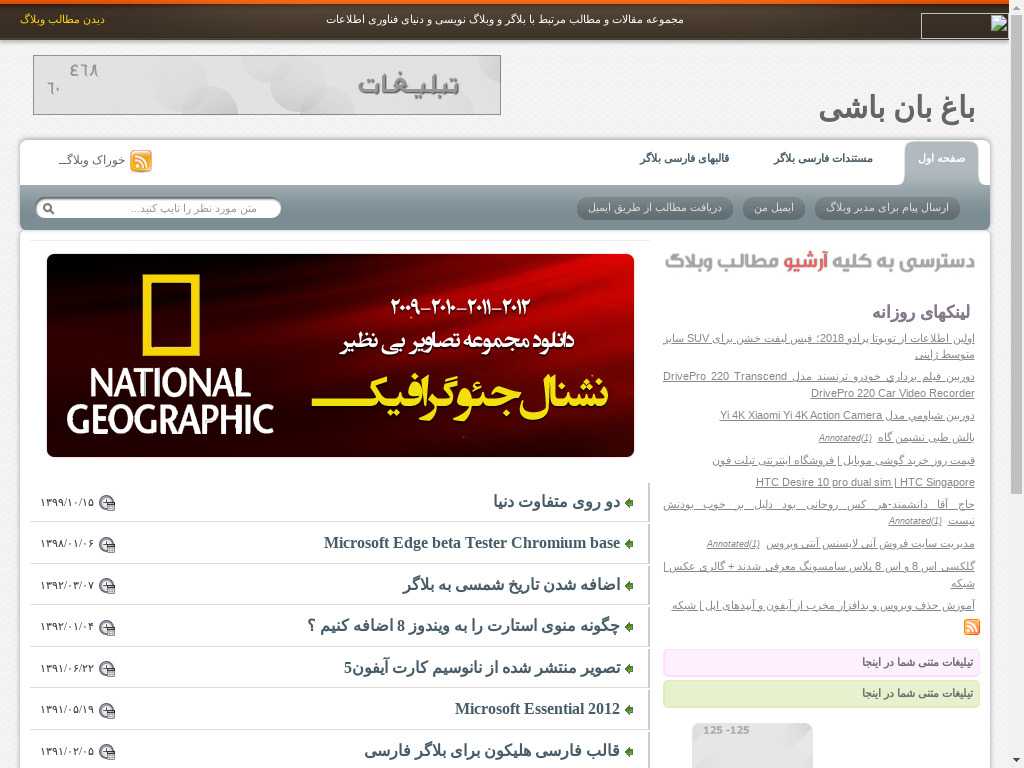Screen dimensions: 1024x768
Task: Click the expand icon on the Microsoft Edge beta row
Action: coord(107,545)
